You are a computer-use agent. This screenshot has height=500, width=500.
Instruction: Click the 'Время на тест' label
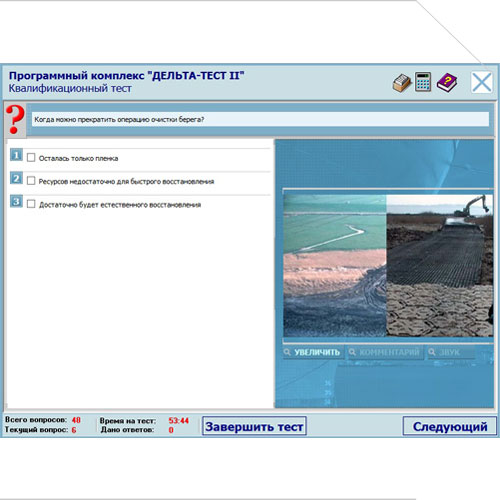click(127, 421)
